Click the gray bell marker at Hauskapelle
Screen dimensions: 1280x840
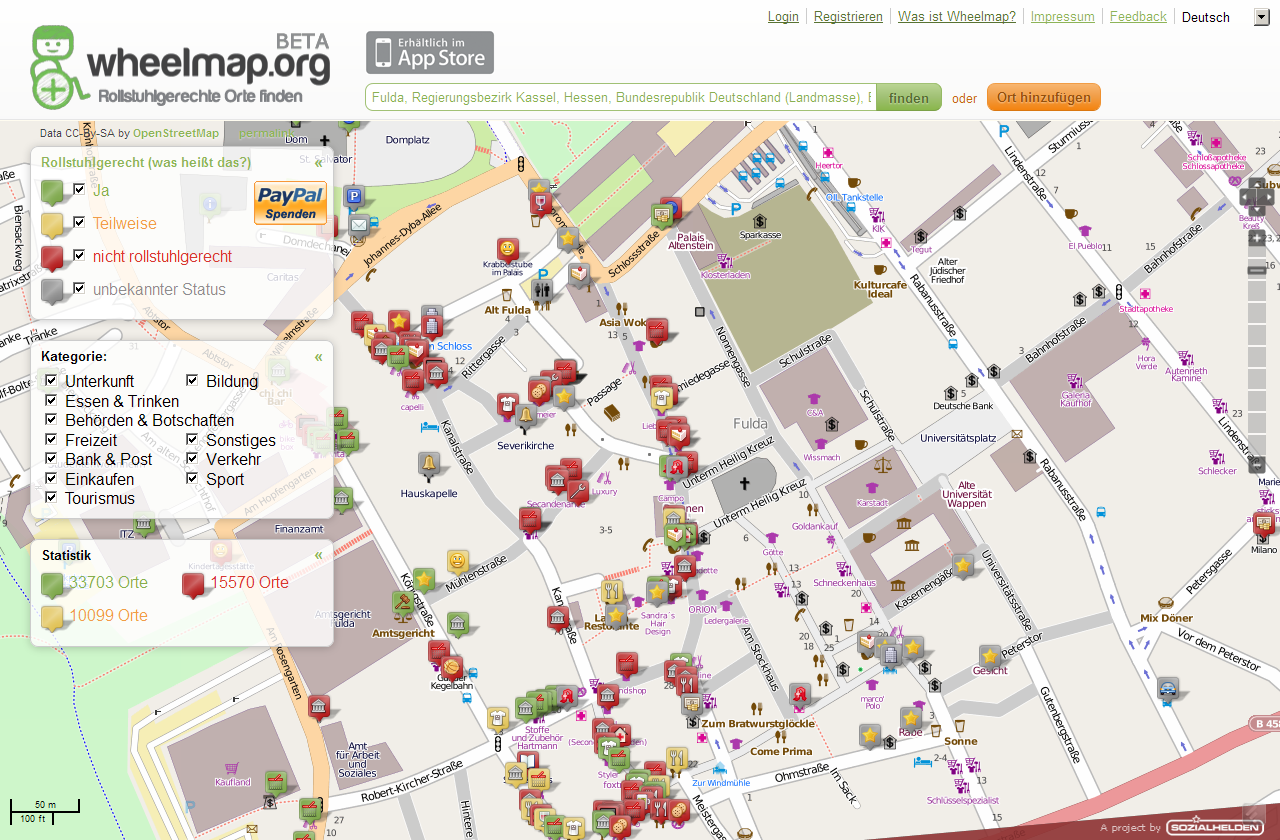point(429,463)
